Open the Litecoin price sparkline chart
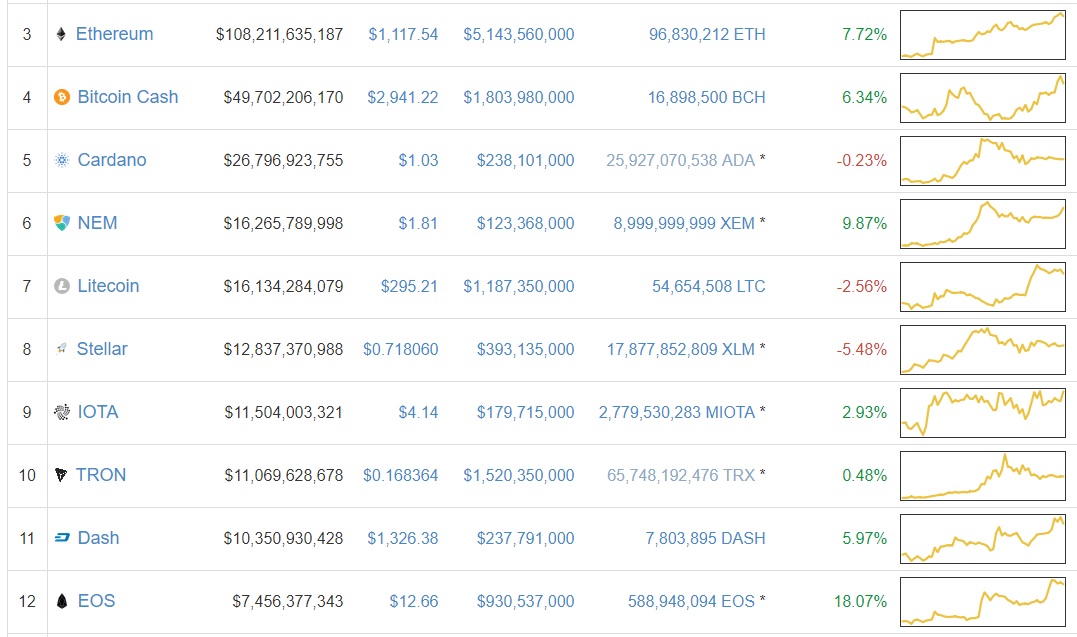1077x637 pixels. coord(983,287)
